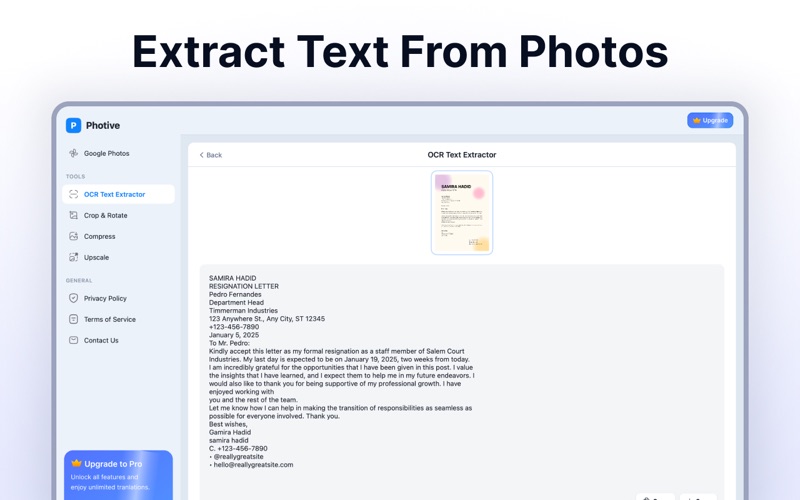Open the Compress tool
The width and height of the screenshot is (800, 500).
pos(118,236)
